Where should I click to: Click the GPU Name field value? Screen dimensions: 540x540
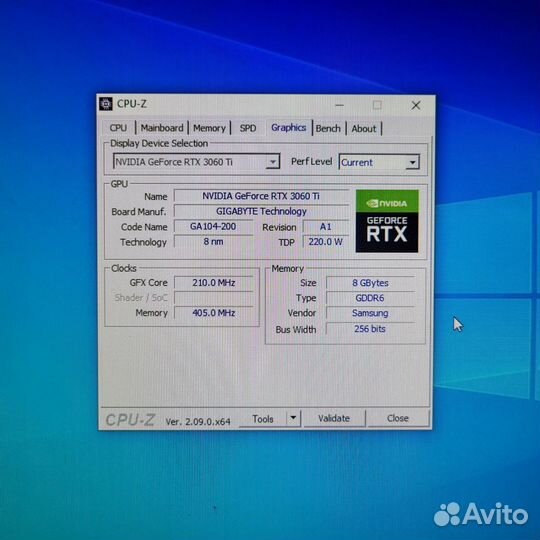[261, 196]
